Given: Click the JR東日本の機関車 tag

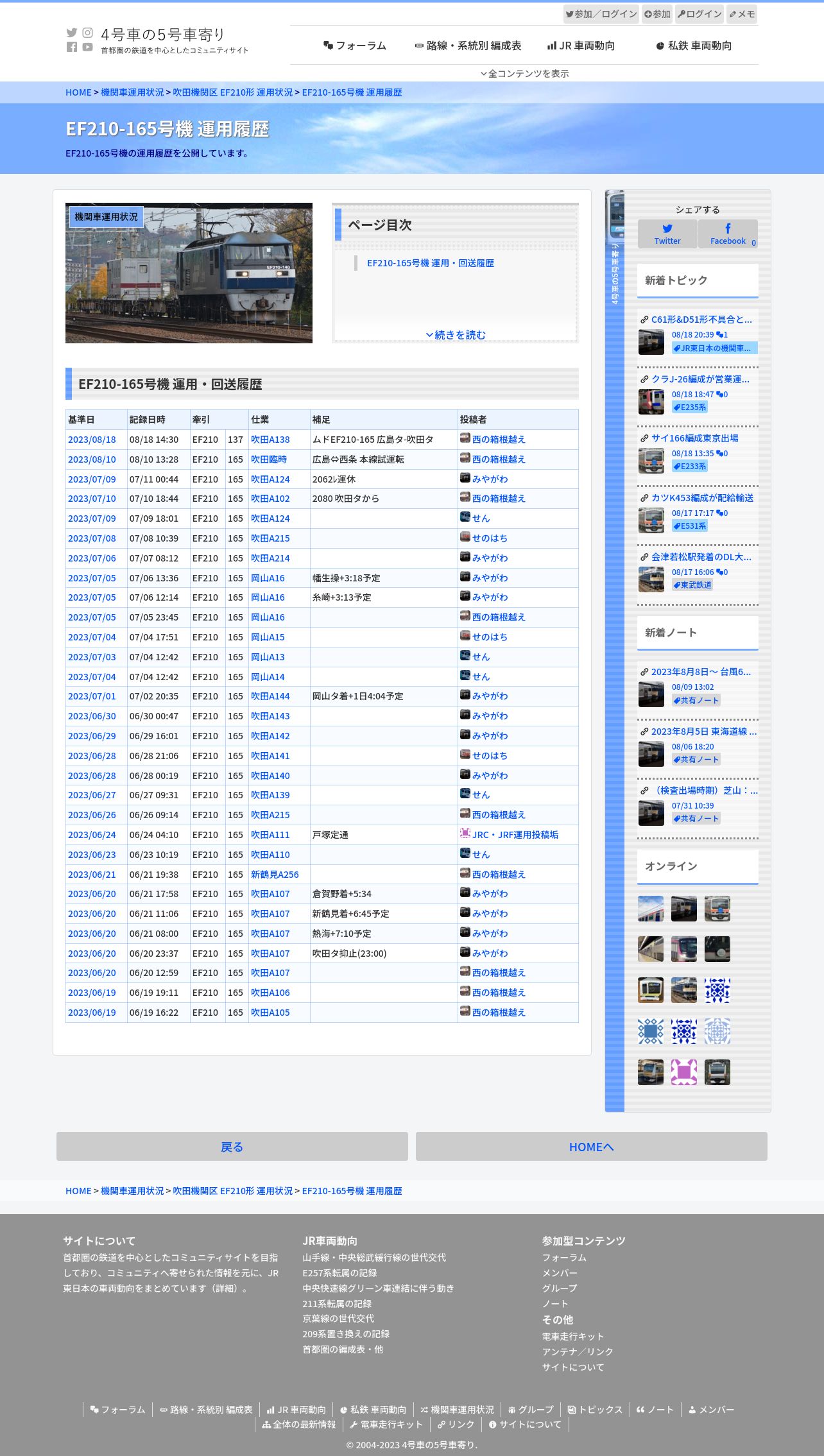Looking at the screenshot, I should [x=714, y=348].
